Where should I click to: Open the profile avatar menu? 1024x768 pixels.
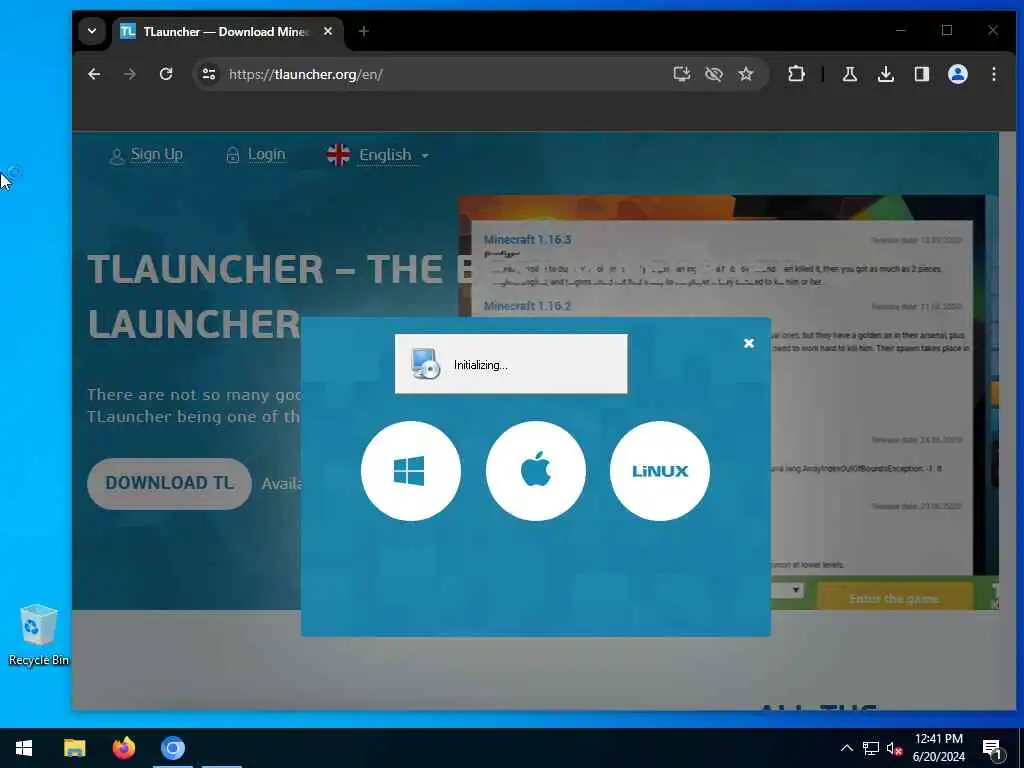pos(957,74)
